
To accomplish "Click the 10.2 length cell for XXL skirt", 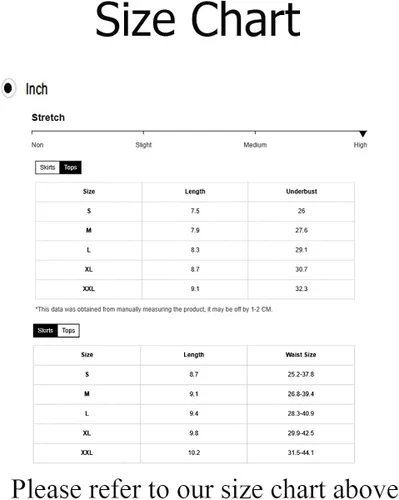I will [x=194, y=453].
